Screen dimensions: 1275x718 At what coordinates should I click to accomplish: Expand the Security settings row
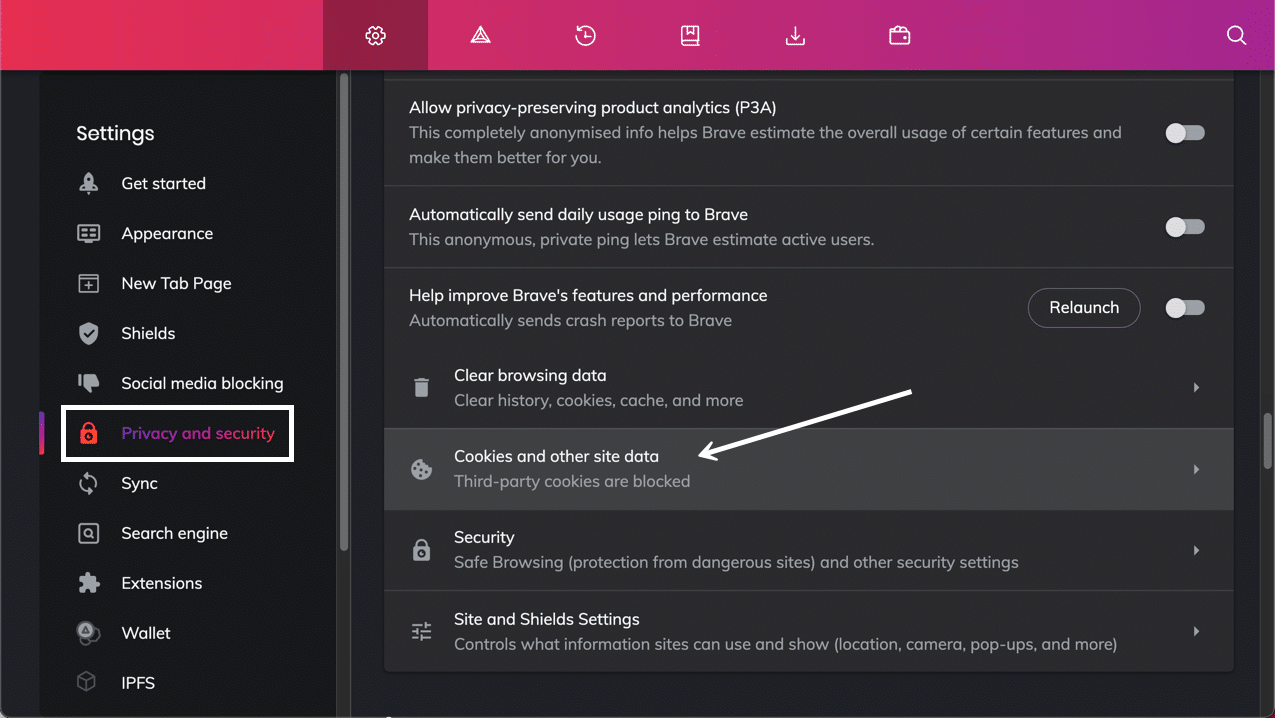point(1196,550)
